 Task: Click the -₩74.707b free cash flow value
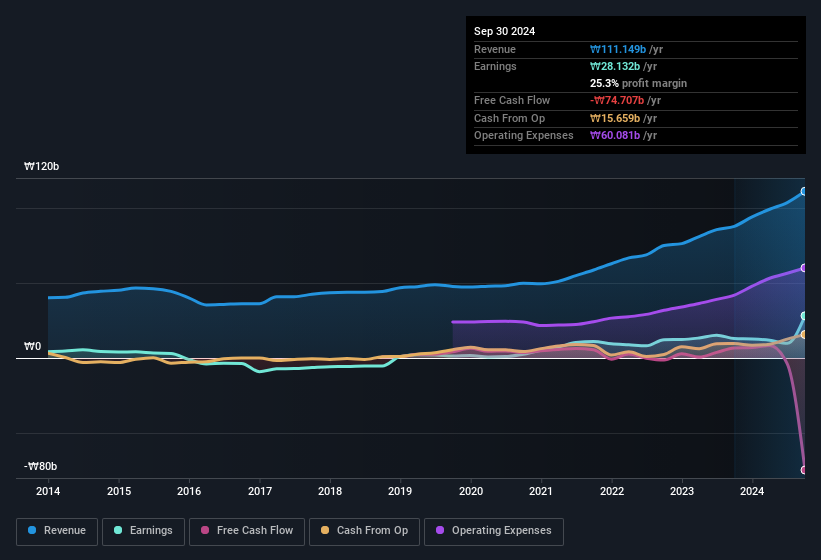(617, 100)
